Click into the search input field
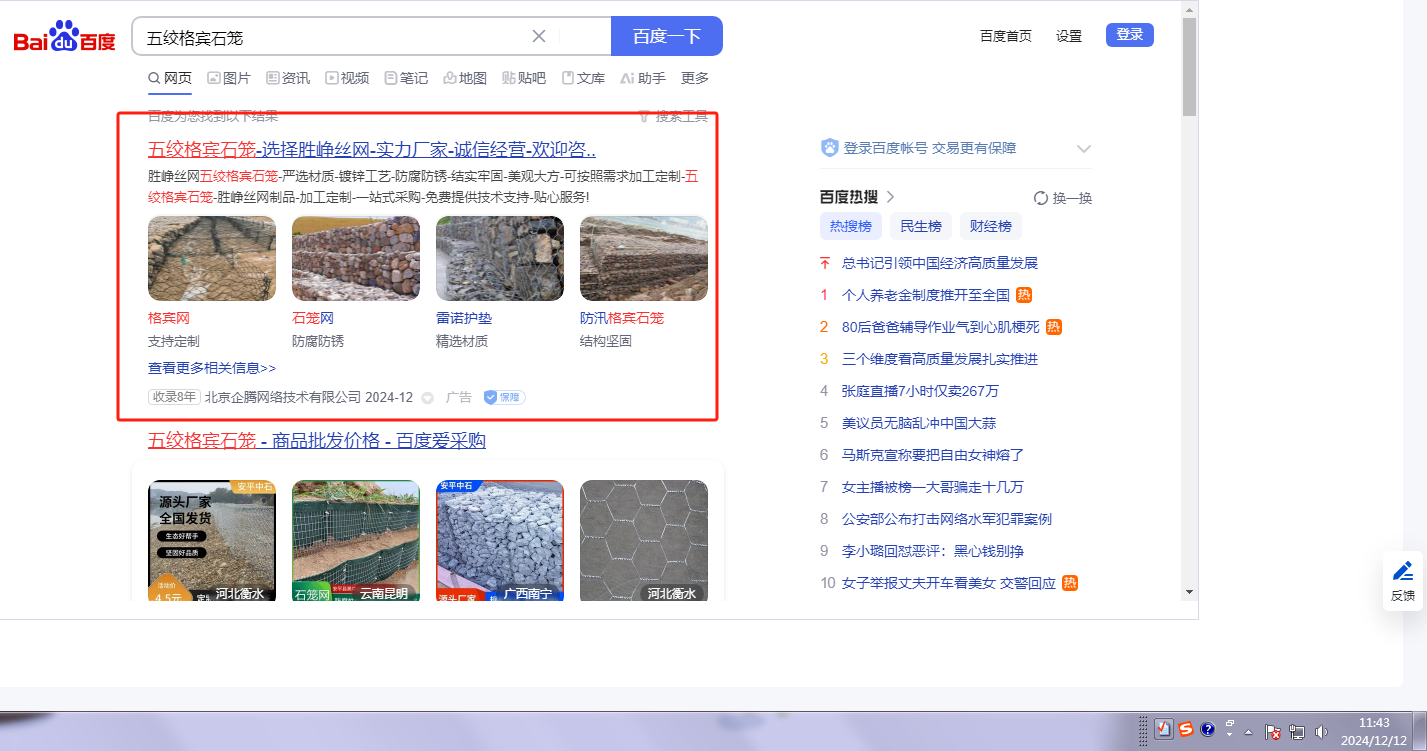Viewport: 1427px width, 751px height. coord(330,37)
